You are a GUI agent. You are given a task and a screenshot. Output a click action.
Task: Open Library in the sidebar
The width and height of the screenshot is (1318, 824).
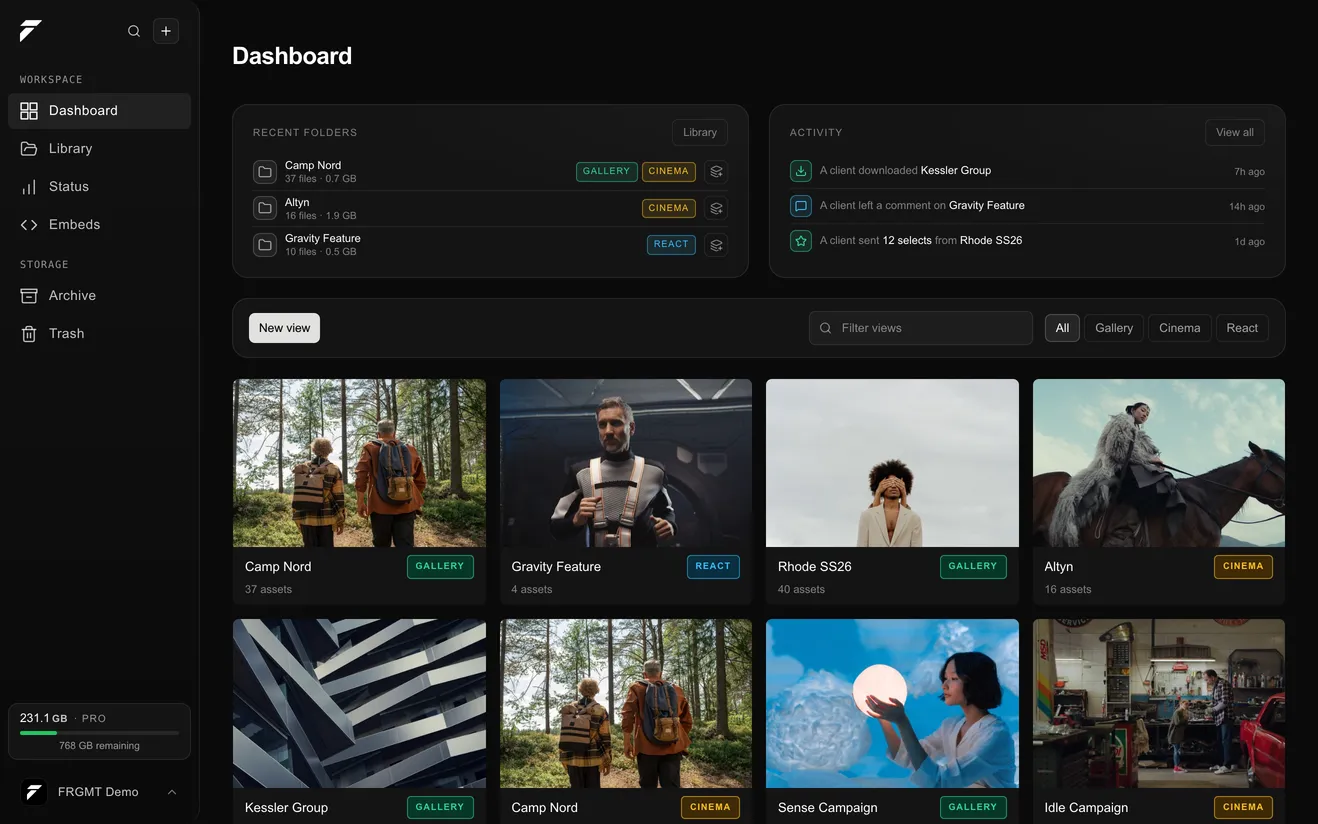[x=99, y=149]
